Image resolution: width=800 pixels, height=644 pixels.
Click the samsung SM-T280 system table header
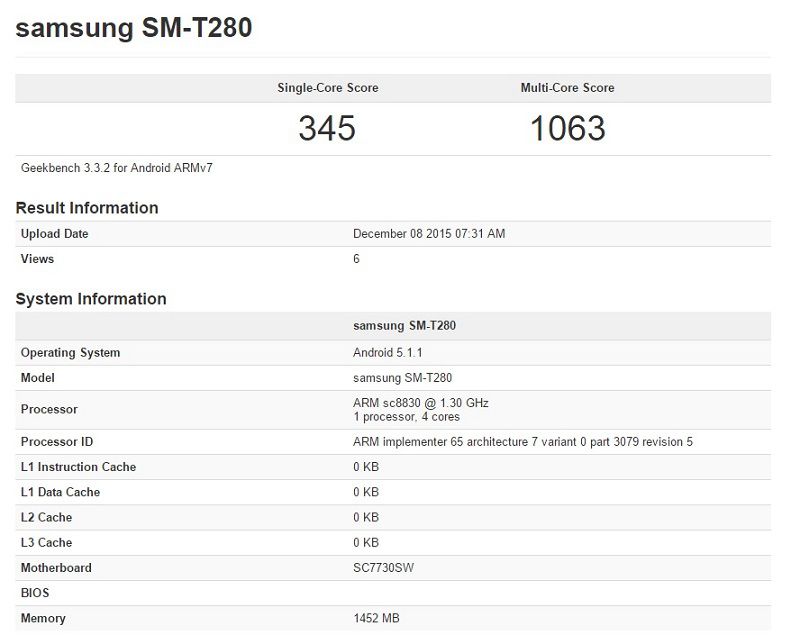click(405, 326)
